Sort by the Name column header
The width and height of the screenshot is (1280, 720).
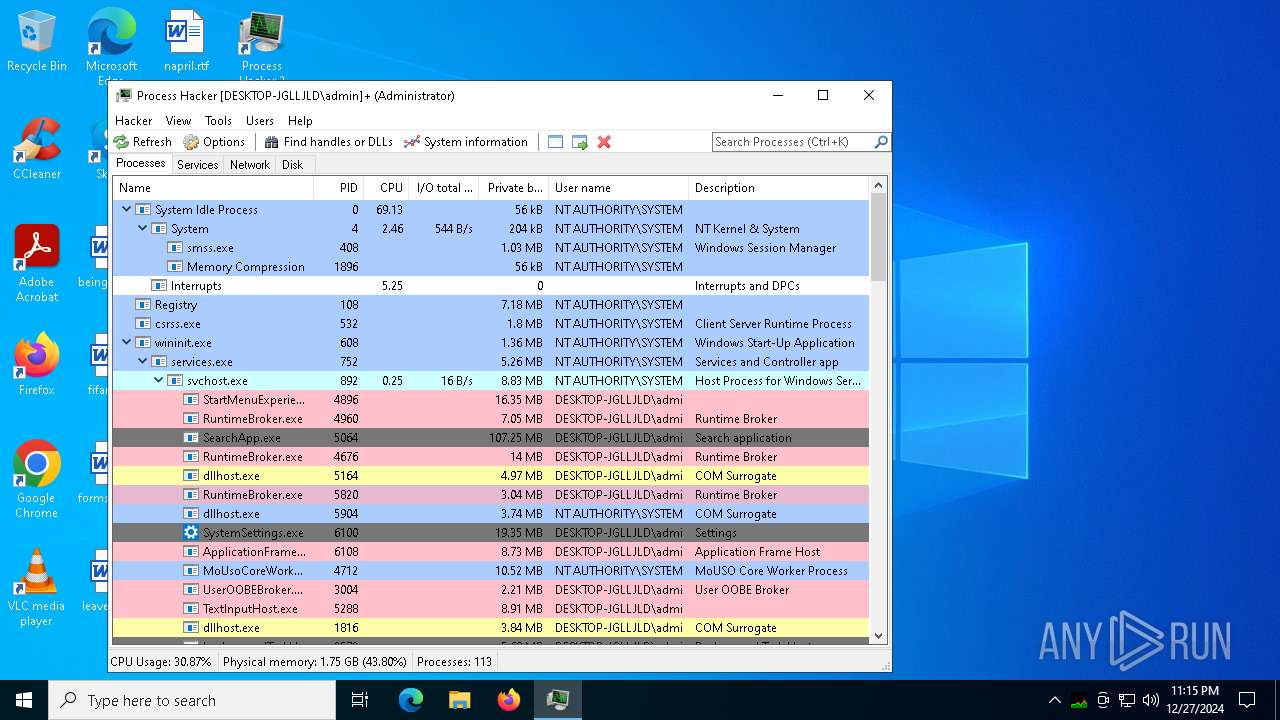pos(213,188)
